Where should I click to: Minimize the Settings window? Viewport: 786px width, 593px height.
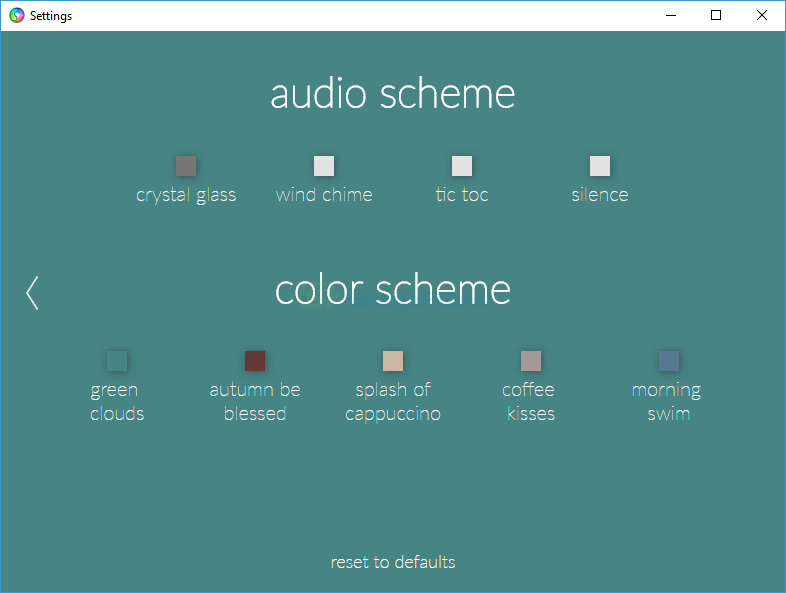pos(670,15)
